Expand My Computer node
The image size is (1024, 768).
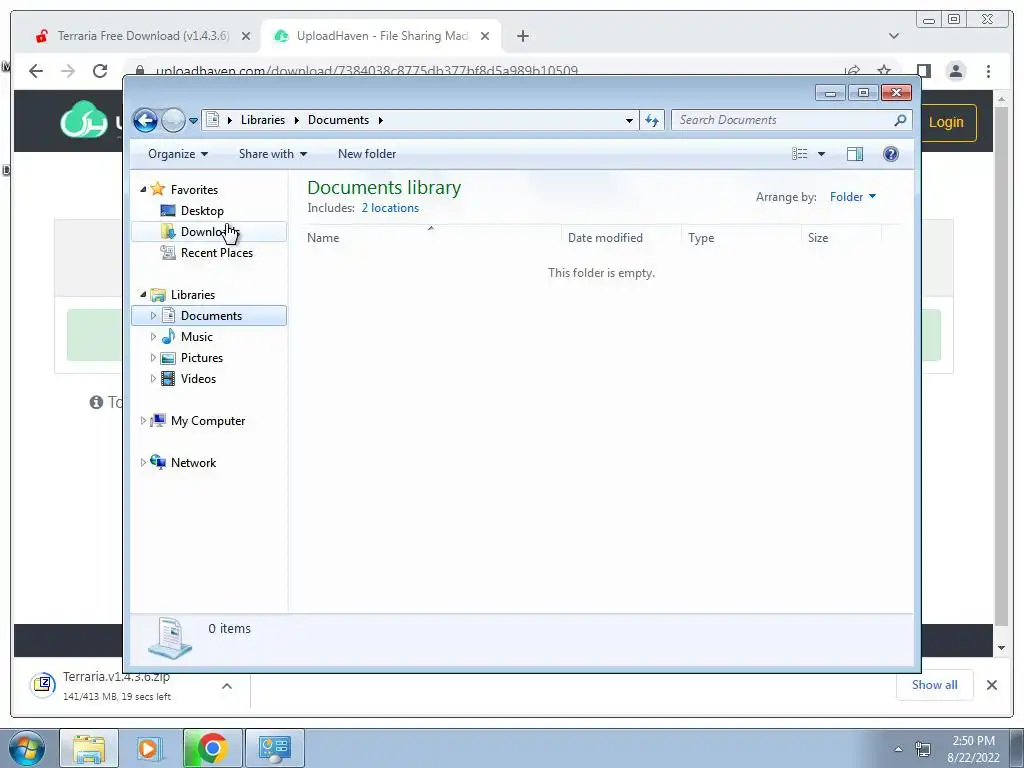[x=143, y=421]
